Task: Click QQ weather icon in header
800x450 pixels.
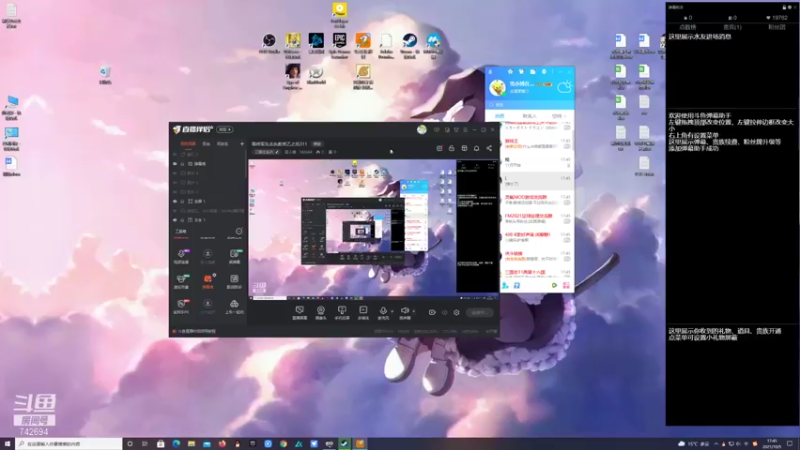Action: pyautogui.click(x=564, y=88)
